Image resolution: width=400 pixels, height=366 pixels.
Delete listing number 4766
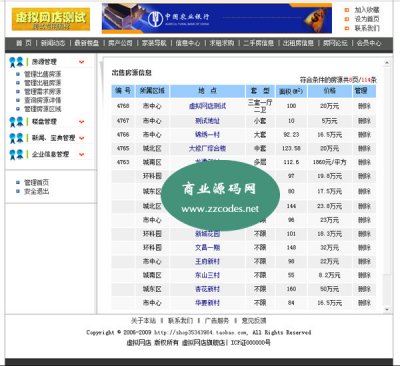pyautogui.click(x=364, y=135)
